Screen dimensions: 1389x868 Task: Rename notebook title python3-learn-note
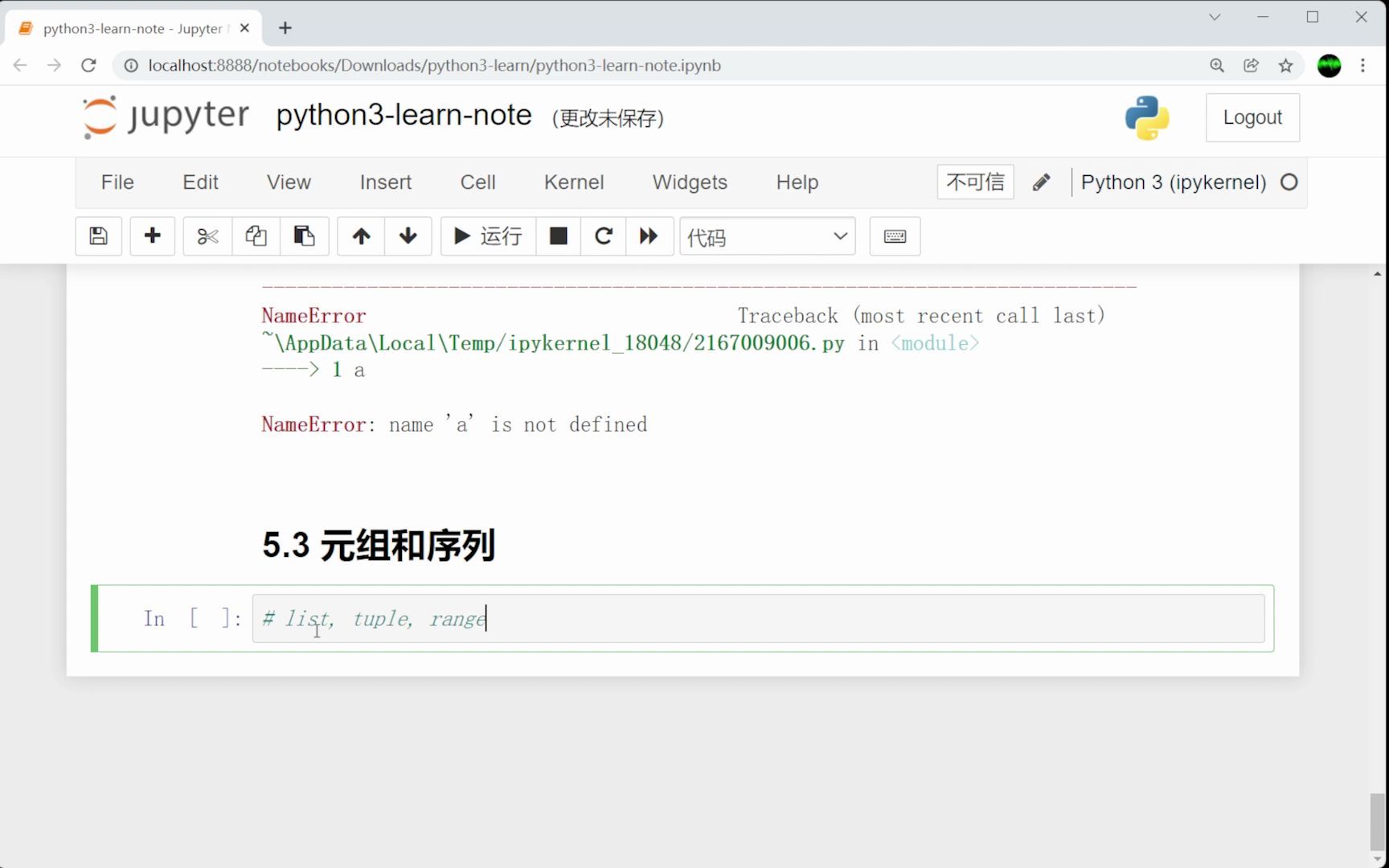click(x=404, y=116)
